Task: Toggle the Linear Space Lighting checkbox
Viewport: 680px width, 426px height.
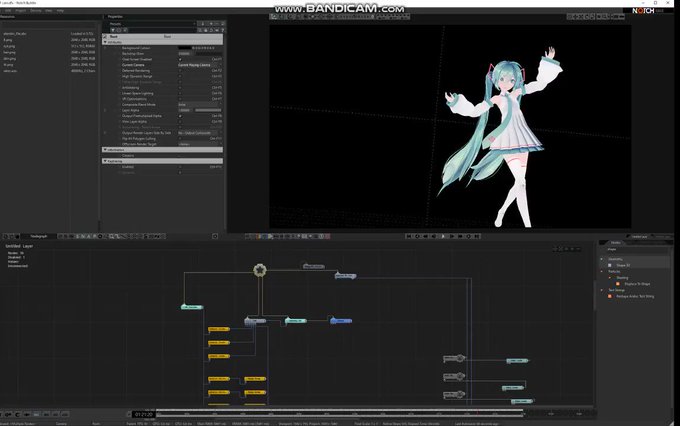Action: [x=180, y=93]
